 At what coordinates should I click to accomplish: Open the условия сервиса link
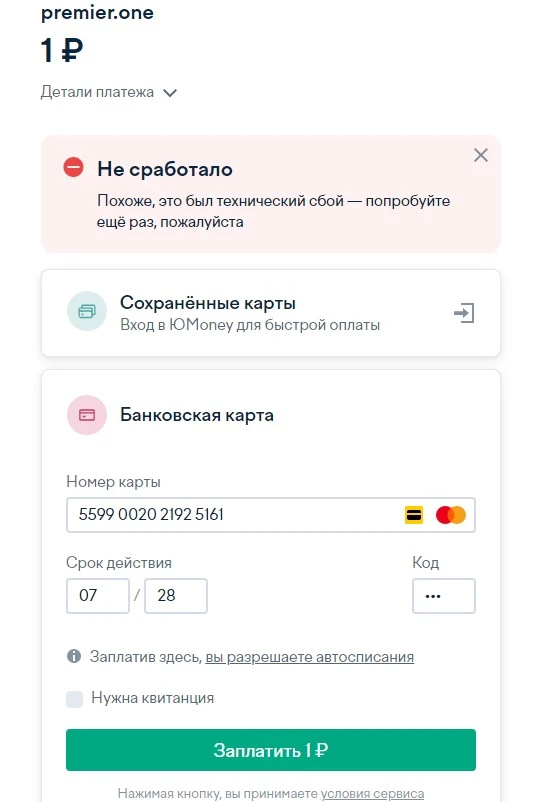[372, 793]
